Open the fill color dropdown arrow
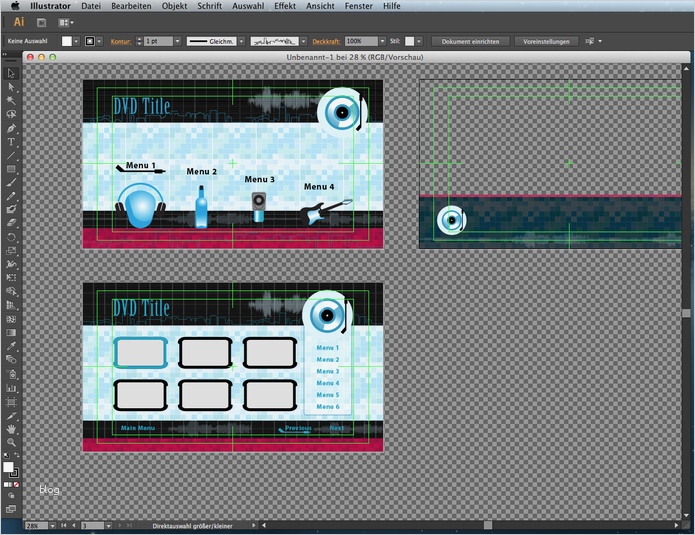This screenshot has height=535, width=695. [76, 41]
